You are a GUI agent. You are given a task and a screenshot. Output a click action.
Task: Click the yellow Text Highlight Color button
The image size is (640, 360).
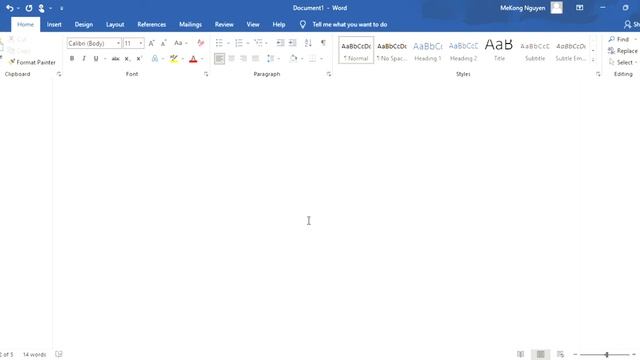(x=174, y=59)
